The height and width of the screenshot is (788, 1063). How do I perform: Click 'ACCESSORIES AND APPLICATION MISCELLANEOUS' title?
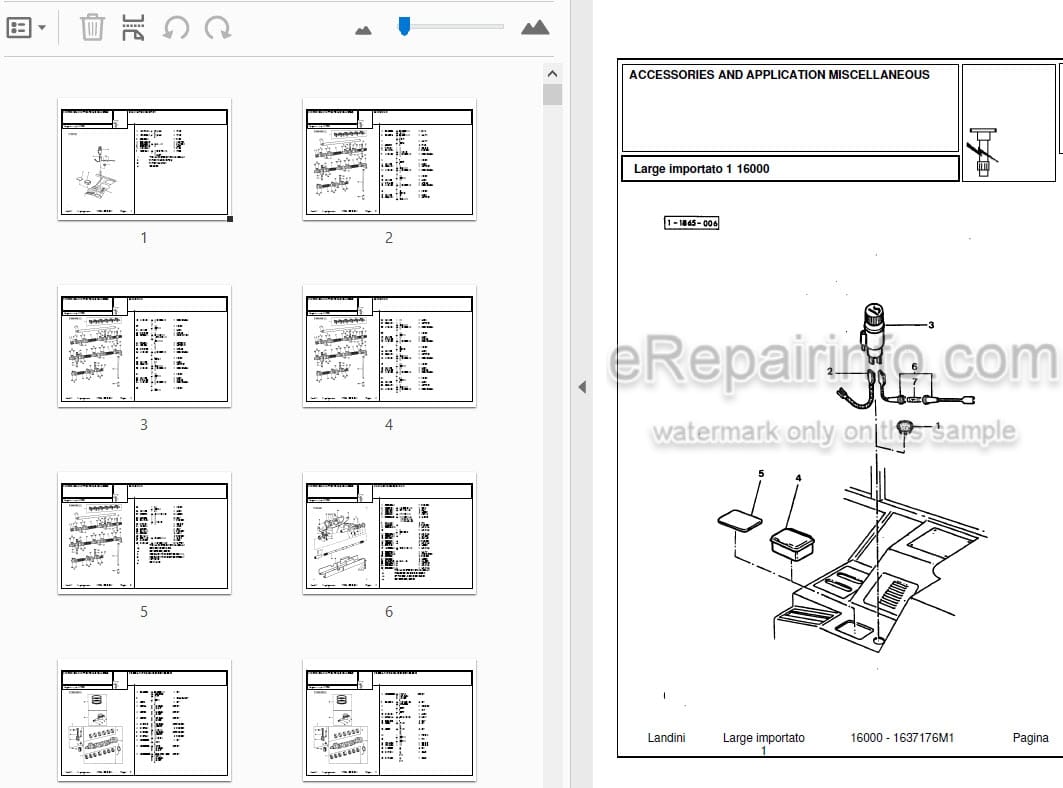click(x=779, y=75)
